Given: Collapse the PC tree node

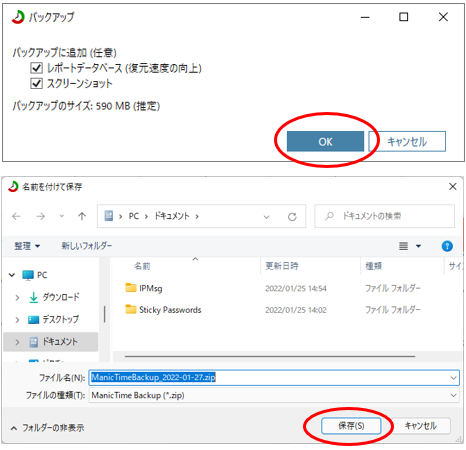Looking at the screenshot, I should 12,275.
